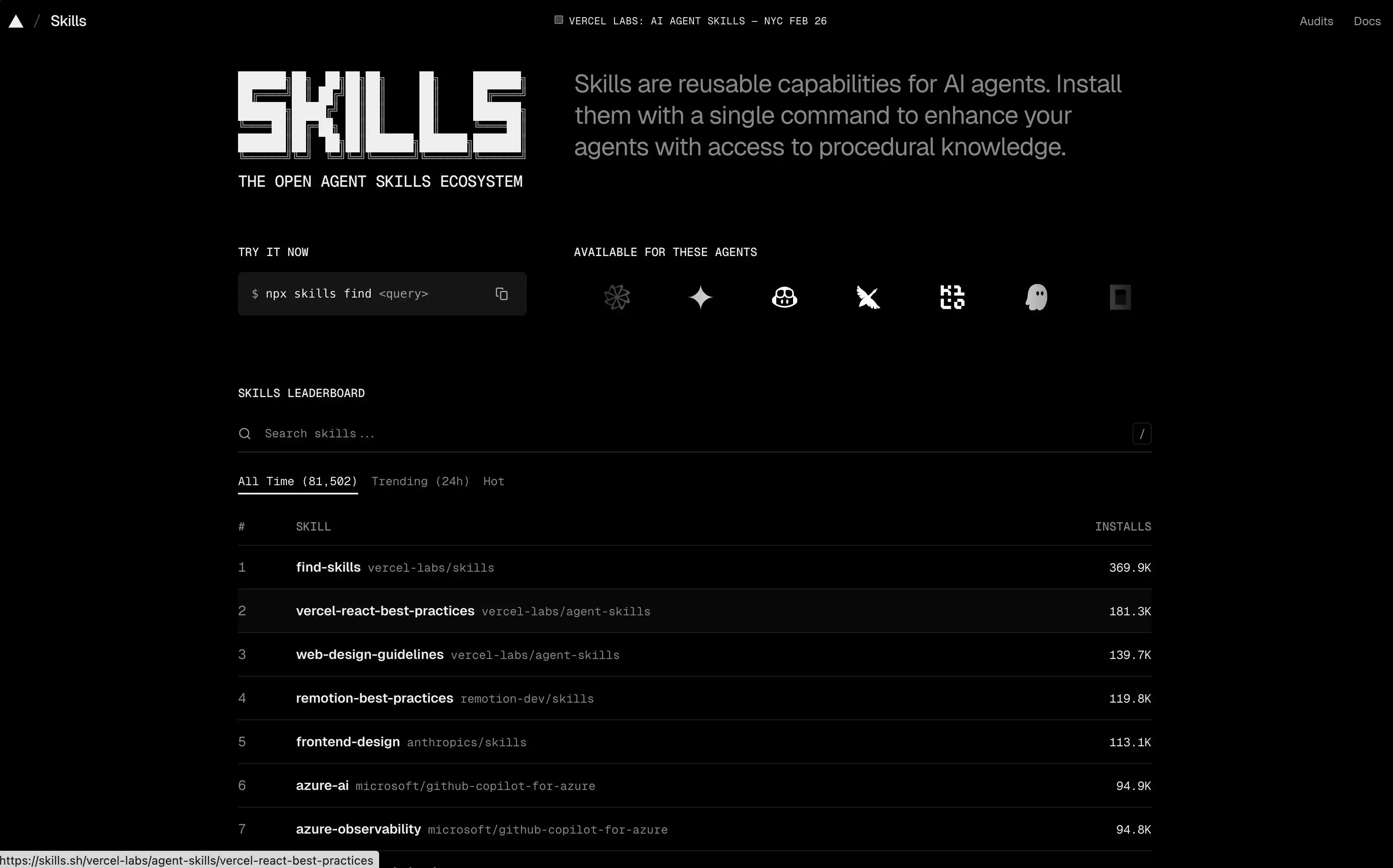Open the Docs page

point(1367,21)
